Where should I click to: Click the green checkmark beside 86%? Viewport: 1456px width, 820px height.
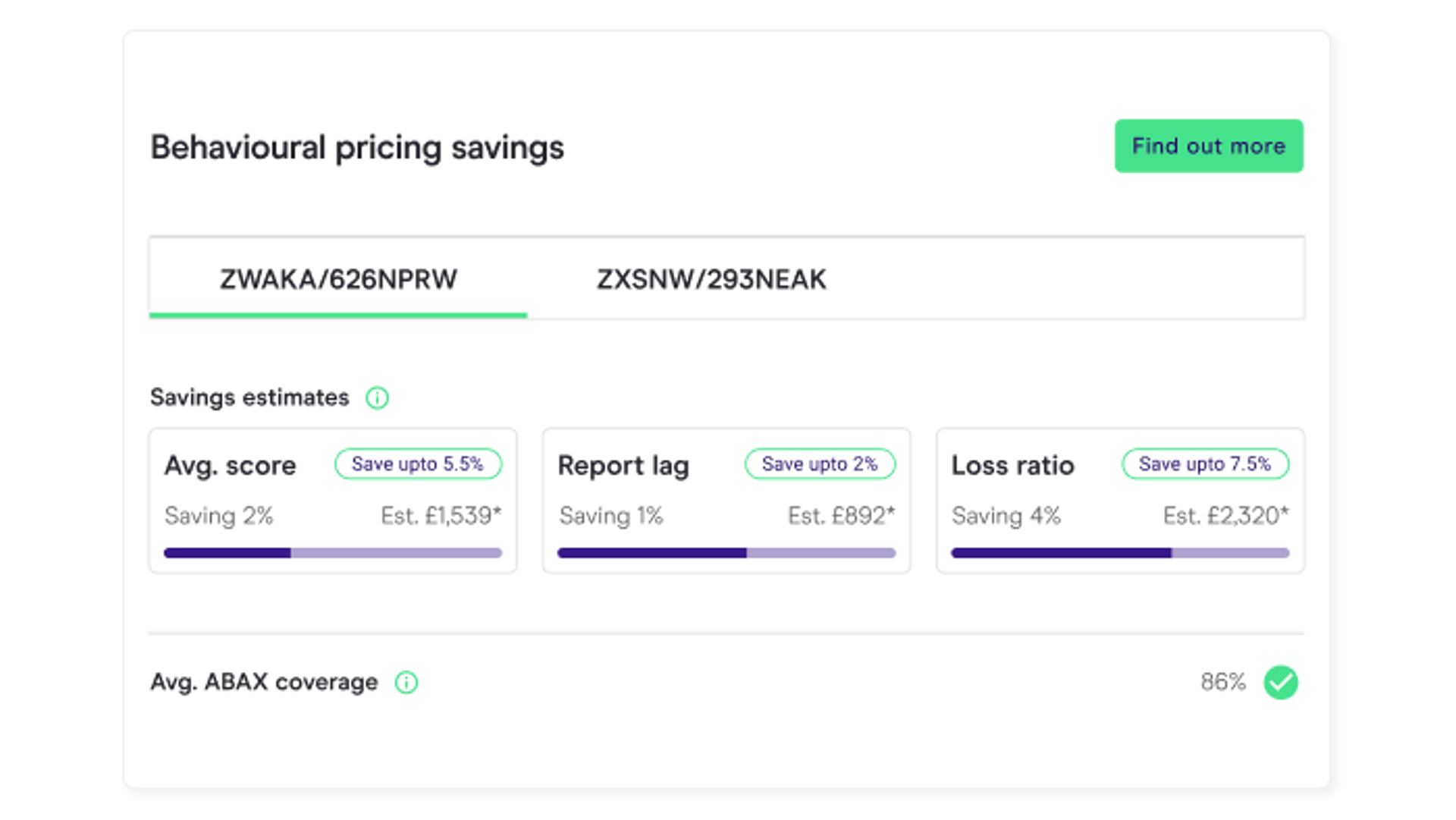coord(1282,682)
